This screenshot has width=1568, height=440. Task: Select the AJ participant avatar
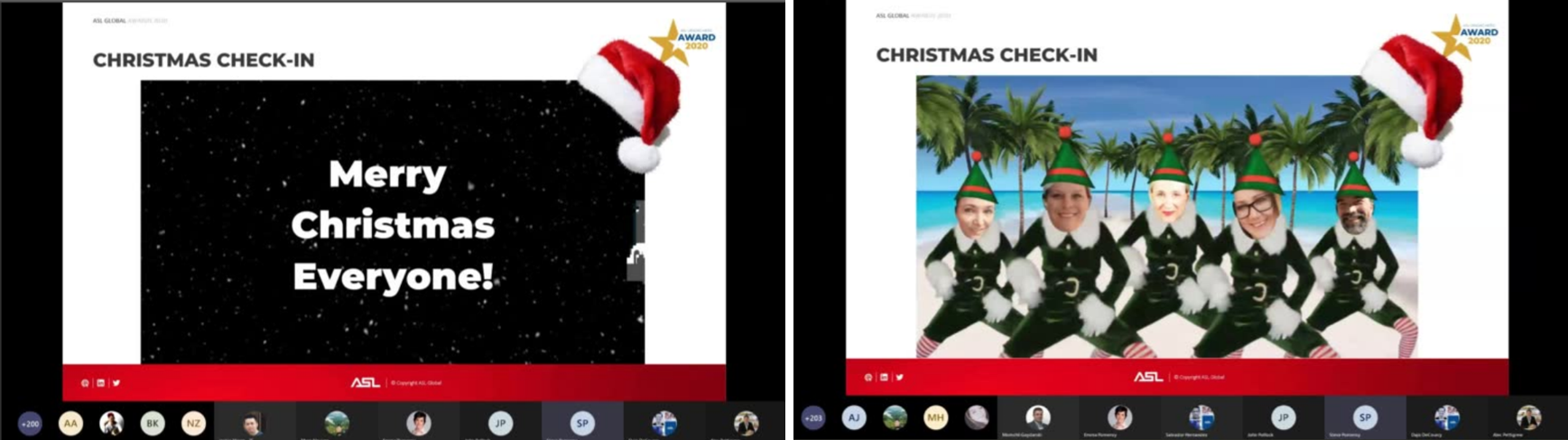[854, 417]
